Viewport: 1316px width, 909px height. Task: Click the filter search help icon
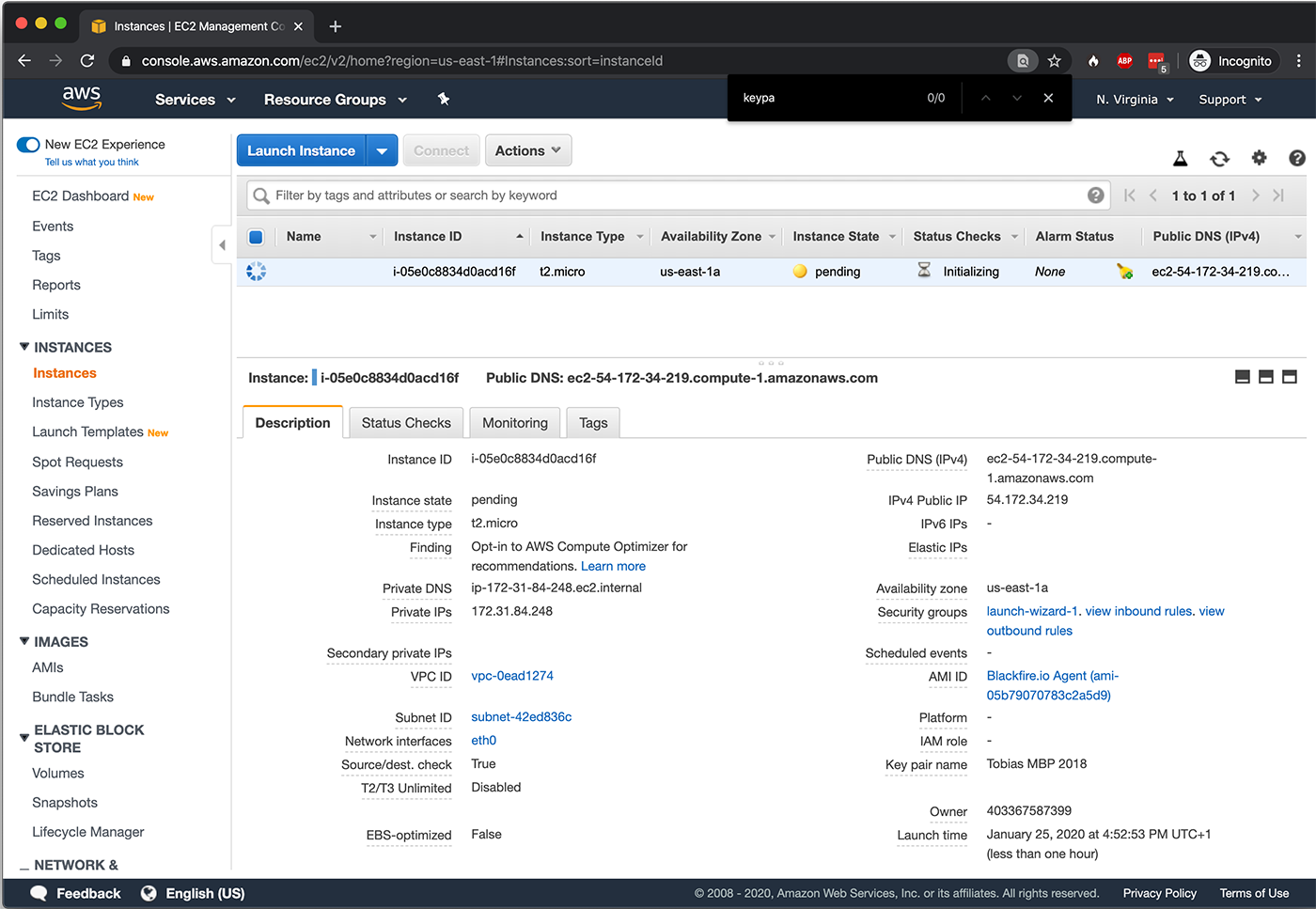(x=1096, y=196)
